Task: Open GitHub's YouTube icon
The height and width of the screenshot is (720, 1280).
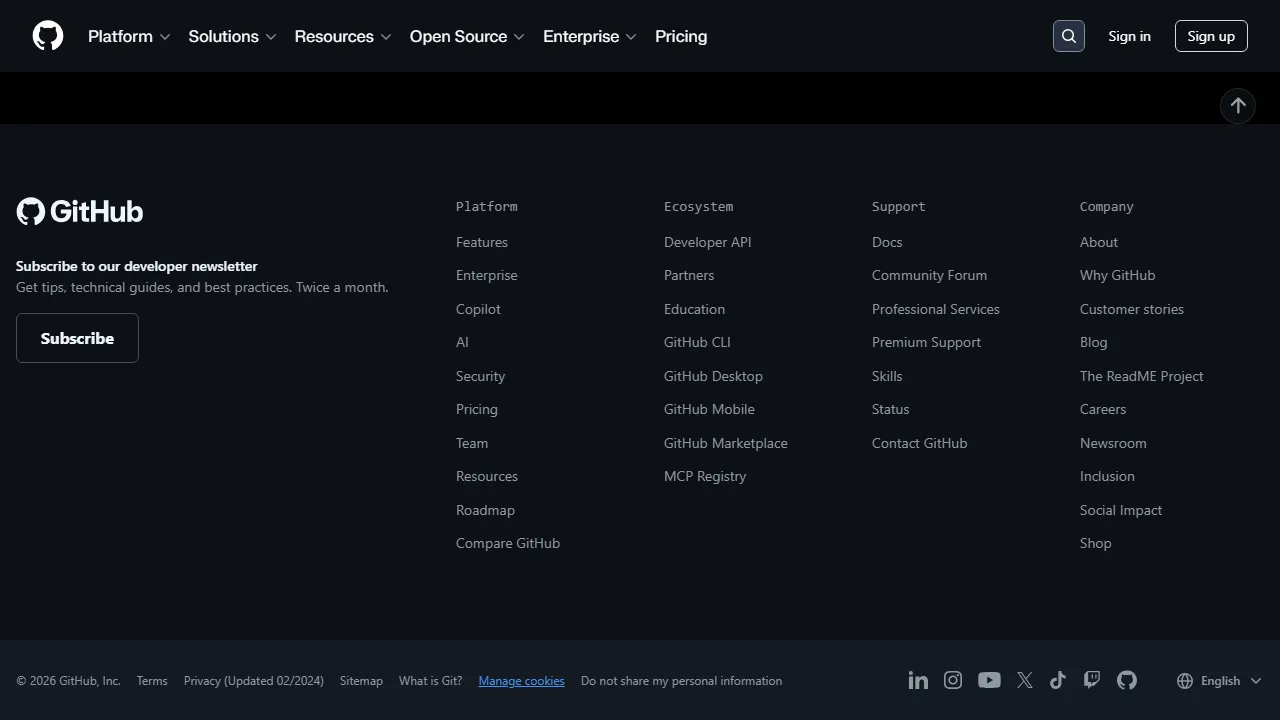Action: (x=989, y=680)
